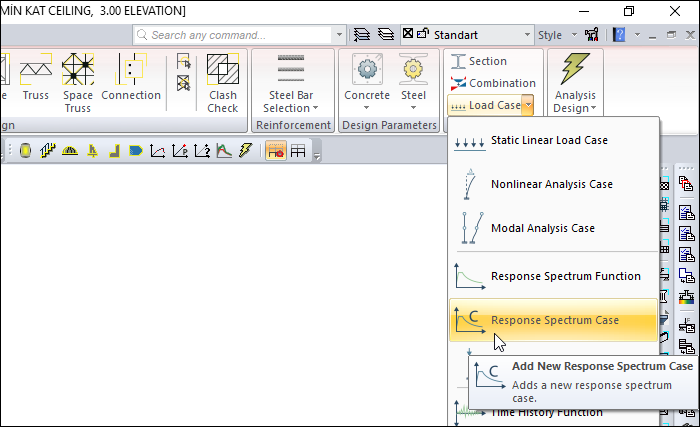Click the Connection tool icon

[131, 78]
